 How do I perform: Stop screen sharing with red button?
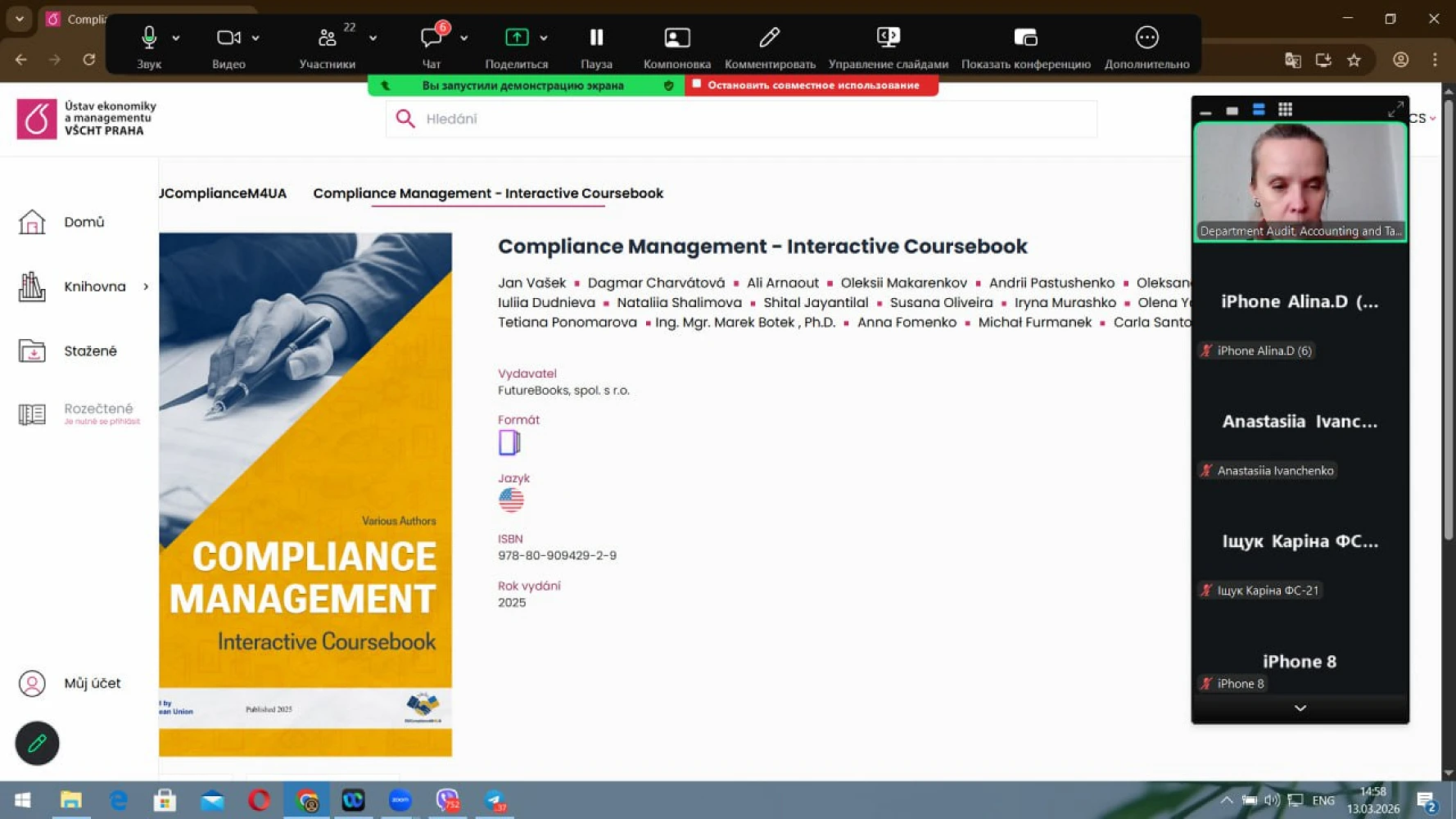tap(812, 85)
